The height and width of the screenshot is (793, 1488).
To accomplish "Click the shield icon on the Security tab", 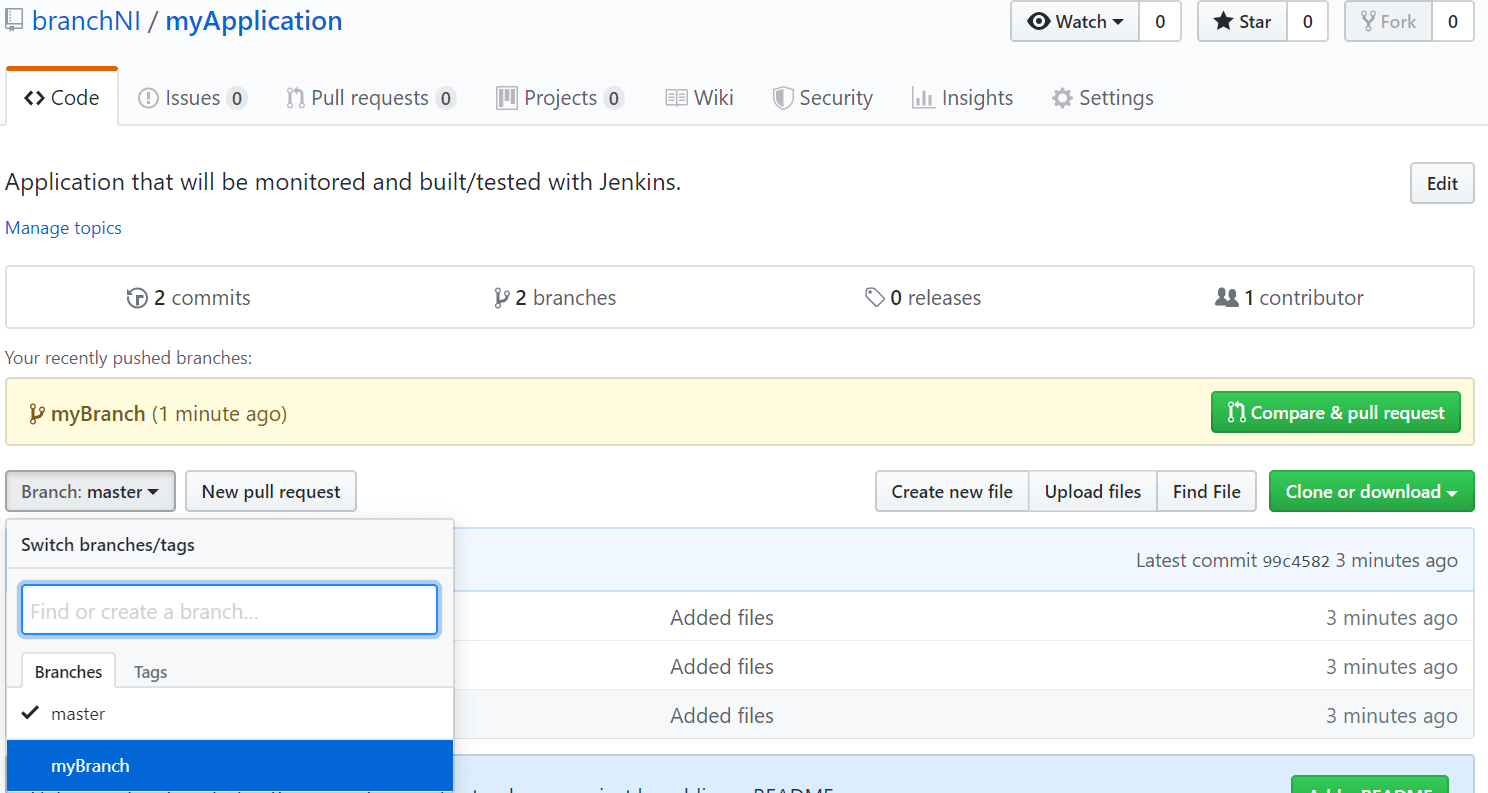I will [782, 97].
